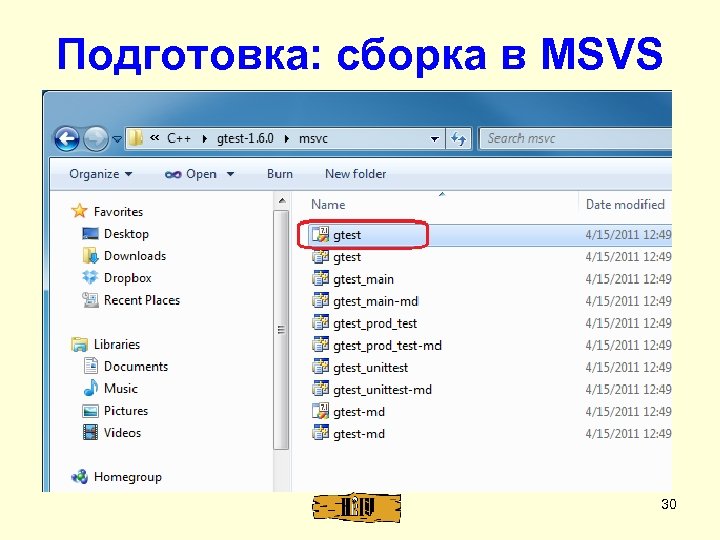
Task: Select the gtest_unittest-md project file
Action: [382, 389]
